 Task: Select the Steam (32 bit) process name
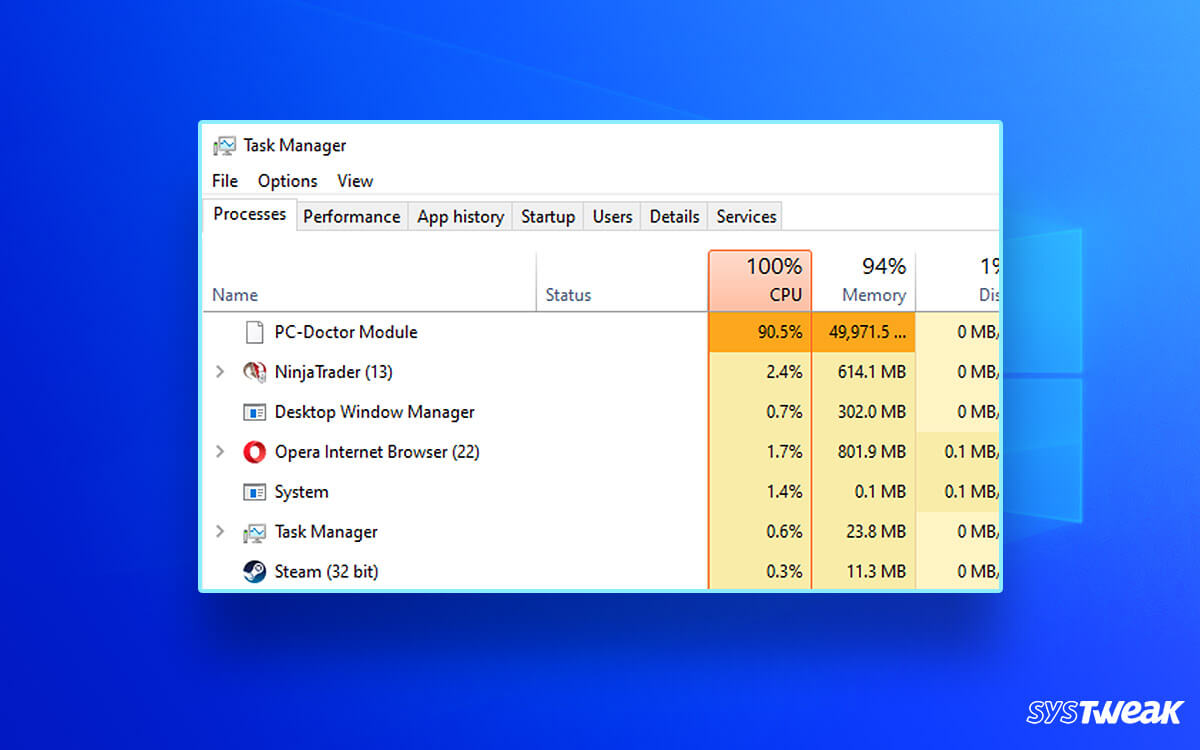coord(326,572)
